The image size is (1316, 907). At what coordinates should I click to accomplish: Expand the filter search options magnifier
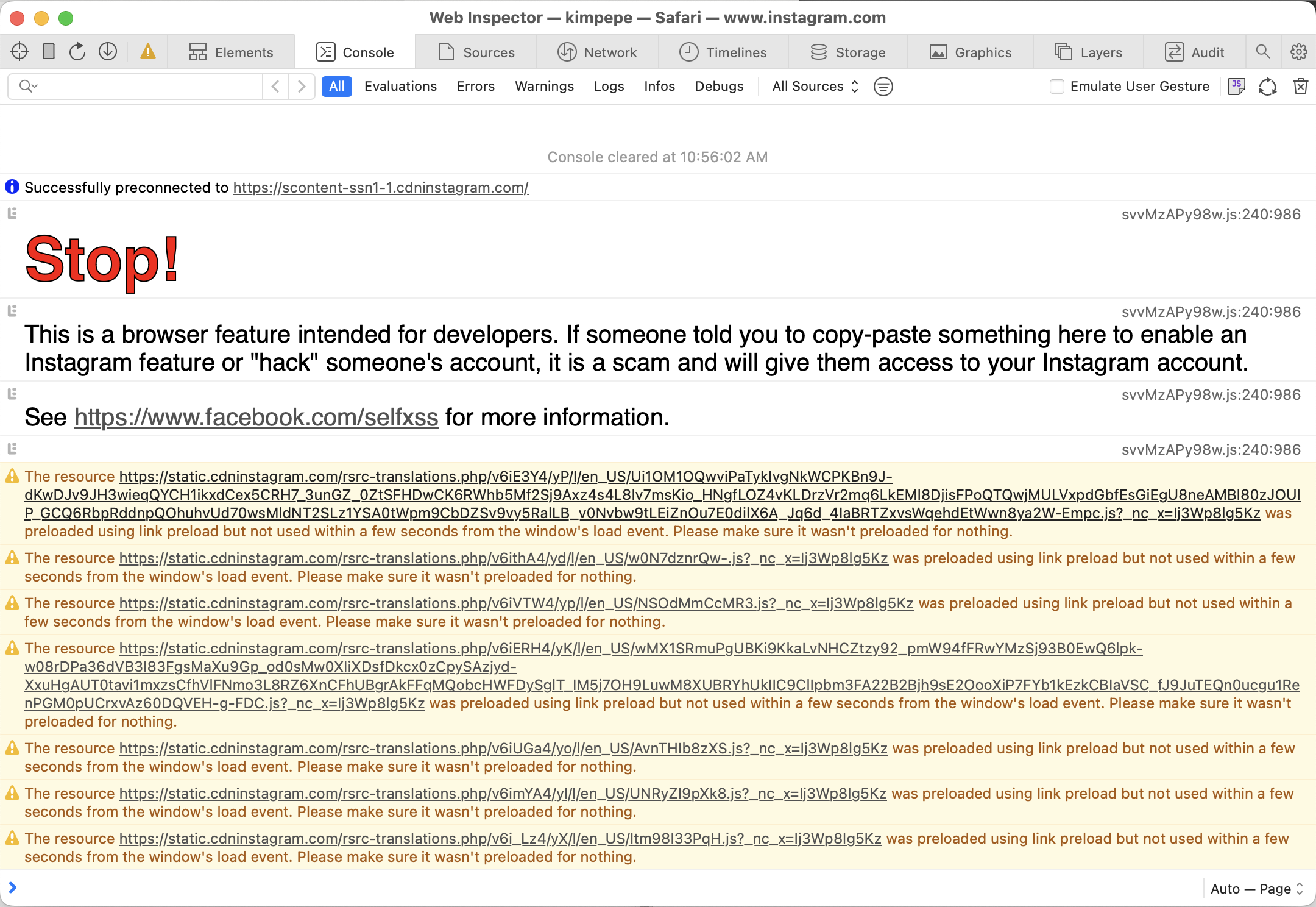click(x=28, y=87)
